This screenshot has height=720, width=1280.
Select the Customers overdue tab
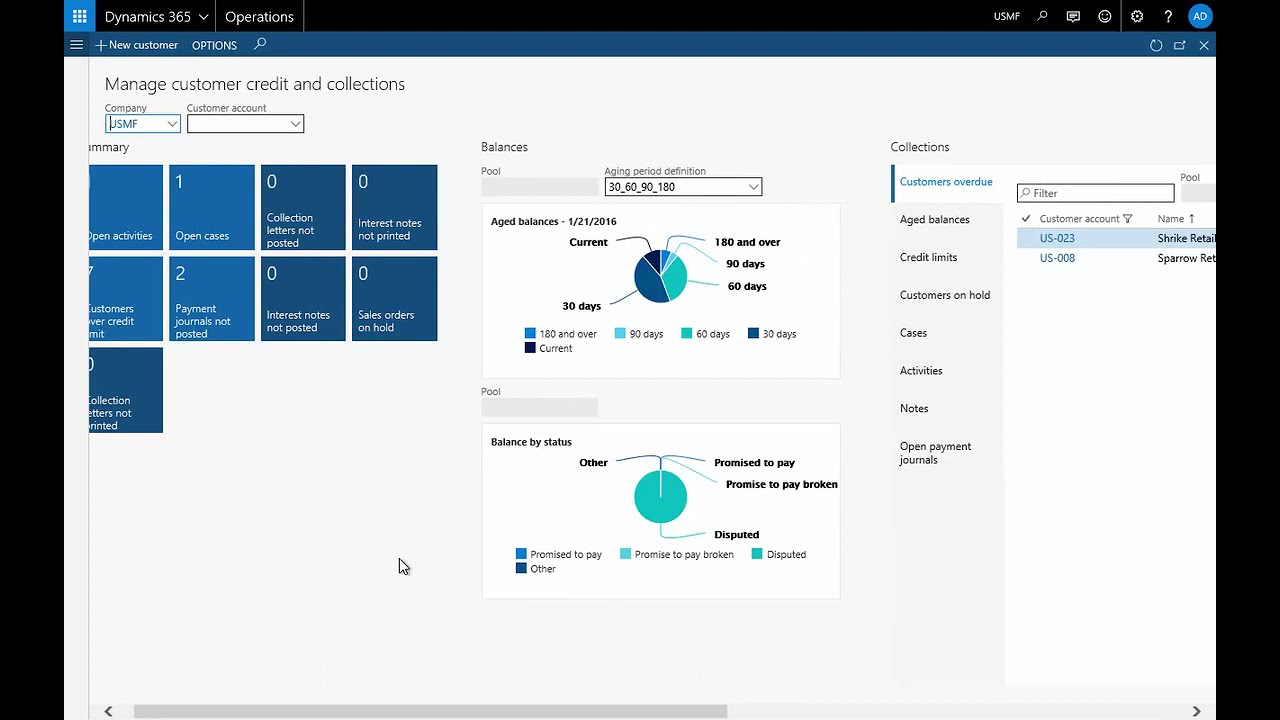pos(946,182)
